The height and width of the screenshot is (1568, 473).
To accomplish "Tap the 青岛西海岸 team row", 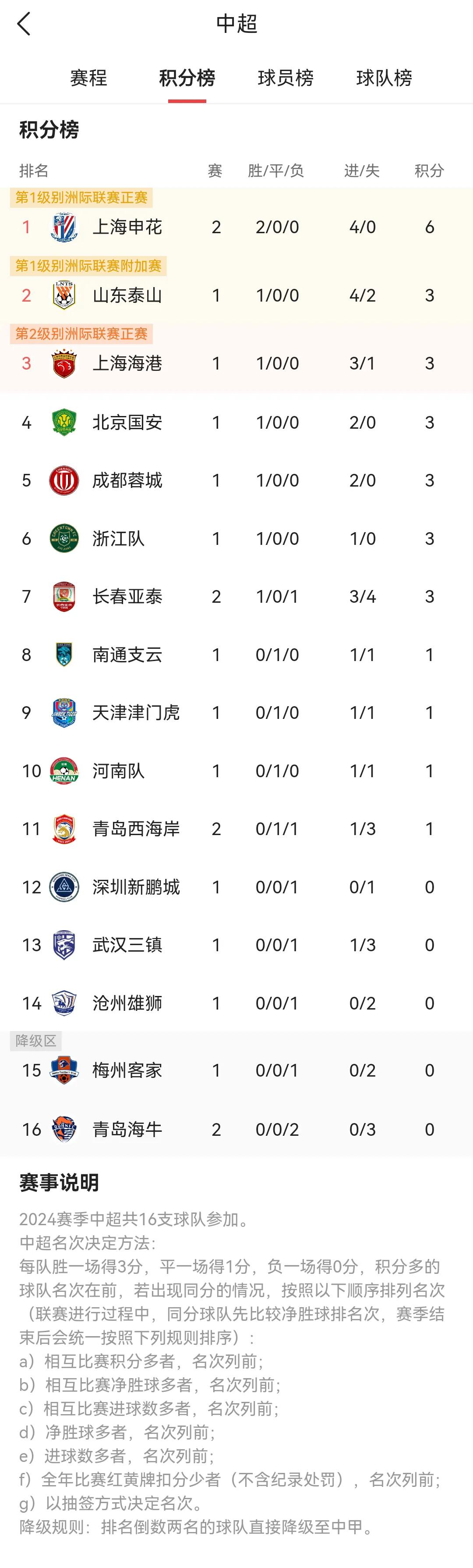I will pos(236,829).
